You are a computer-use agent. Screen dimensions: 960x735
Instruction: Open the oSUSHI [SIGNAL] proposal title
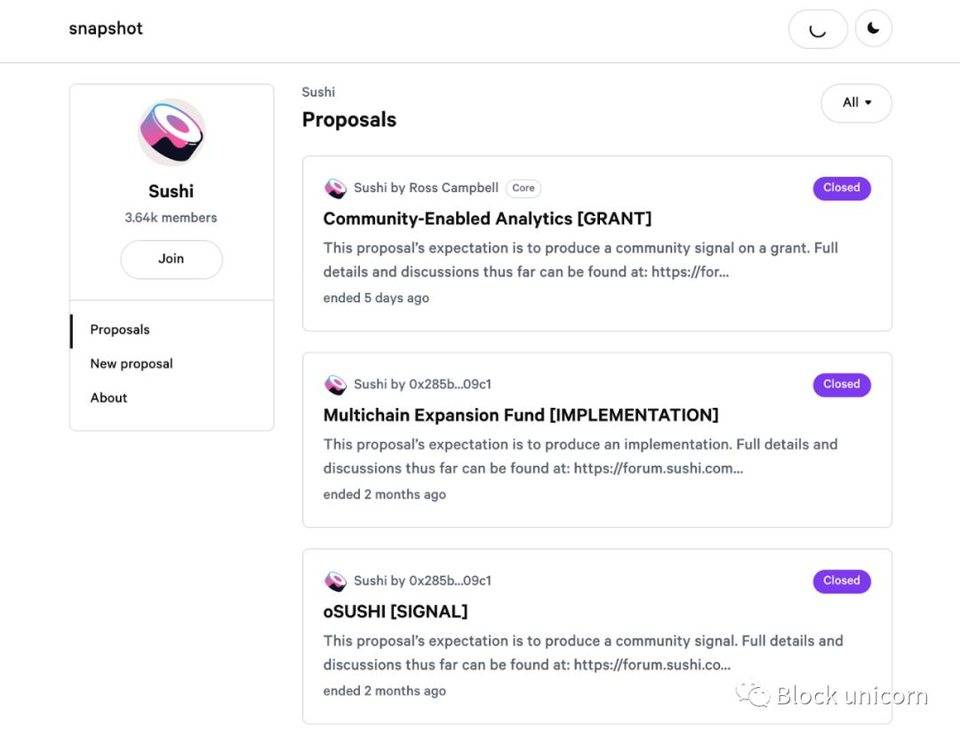coord(396,611)
